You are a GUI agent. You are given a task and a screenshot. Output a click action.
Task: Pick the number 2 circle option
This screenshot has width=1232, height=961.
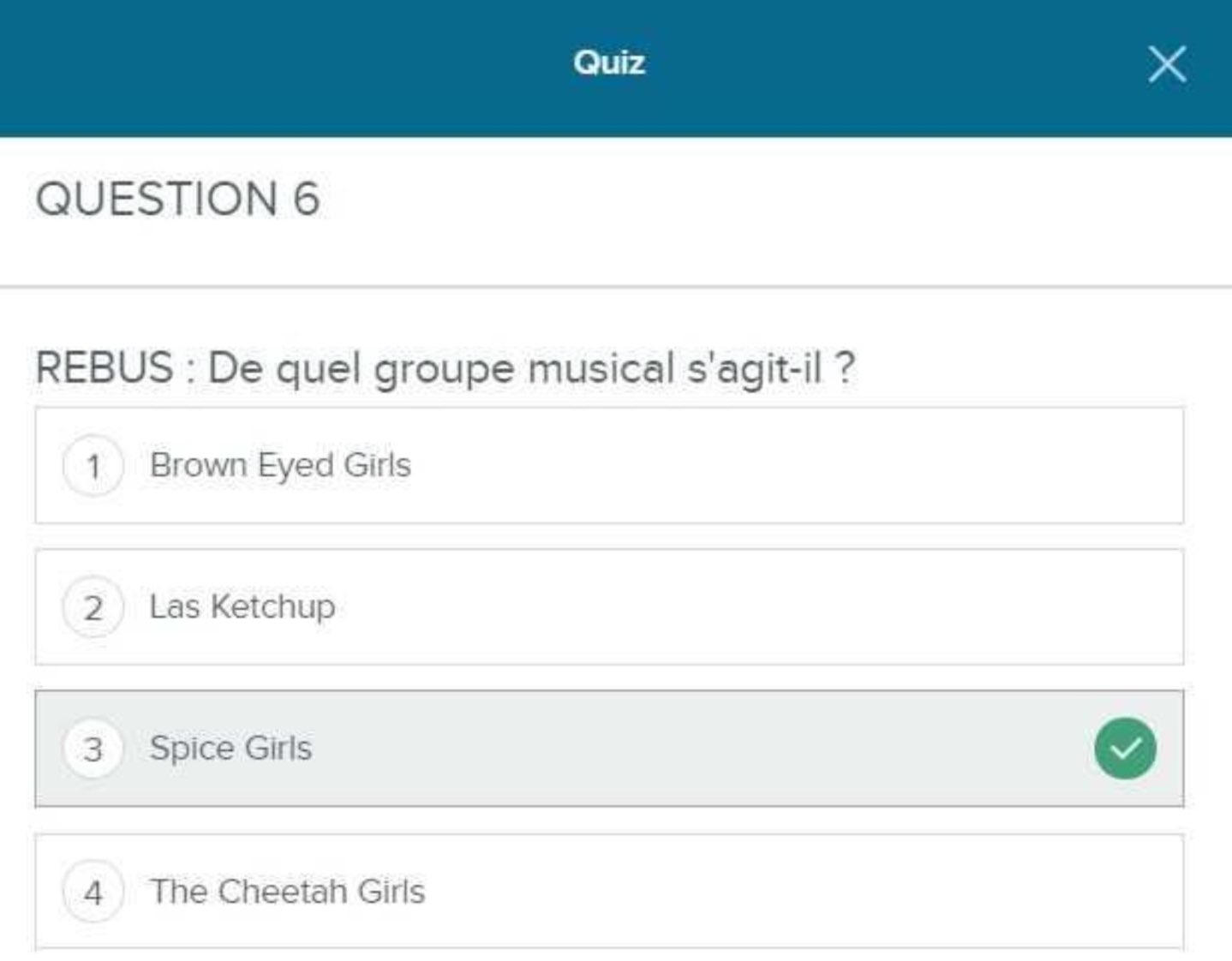point(93,608)
